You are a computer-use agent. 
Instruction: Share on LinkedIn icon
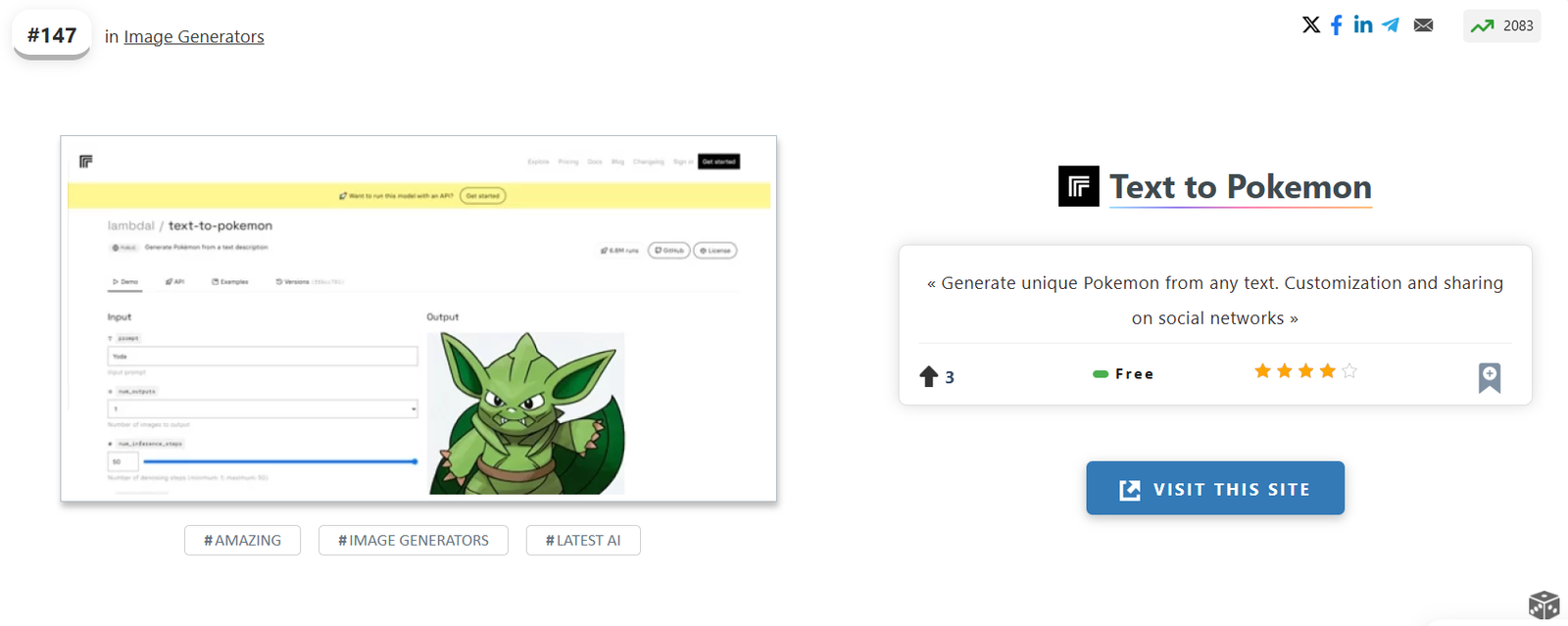pyautogui.click(x=1363, y=24)
